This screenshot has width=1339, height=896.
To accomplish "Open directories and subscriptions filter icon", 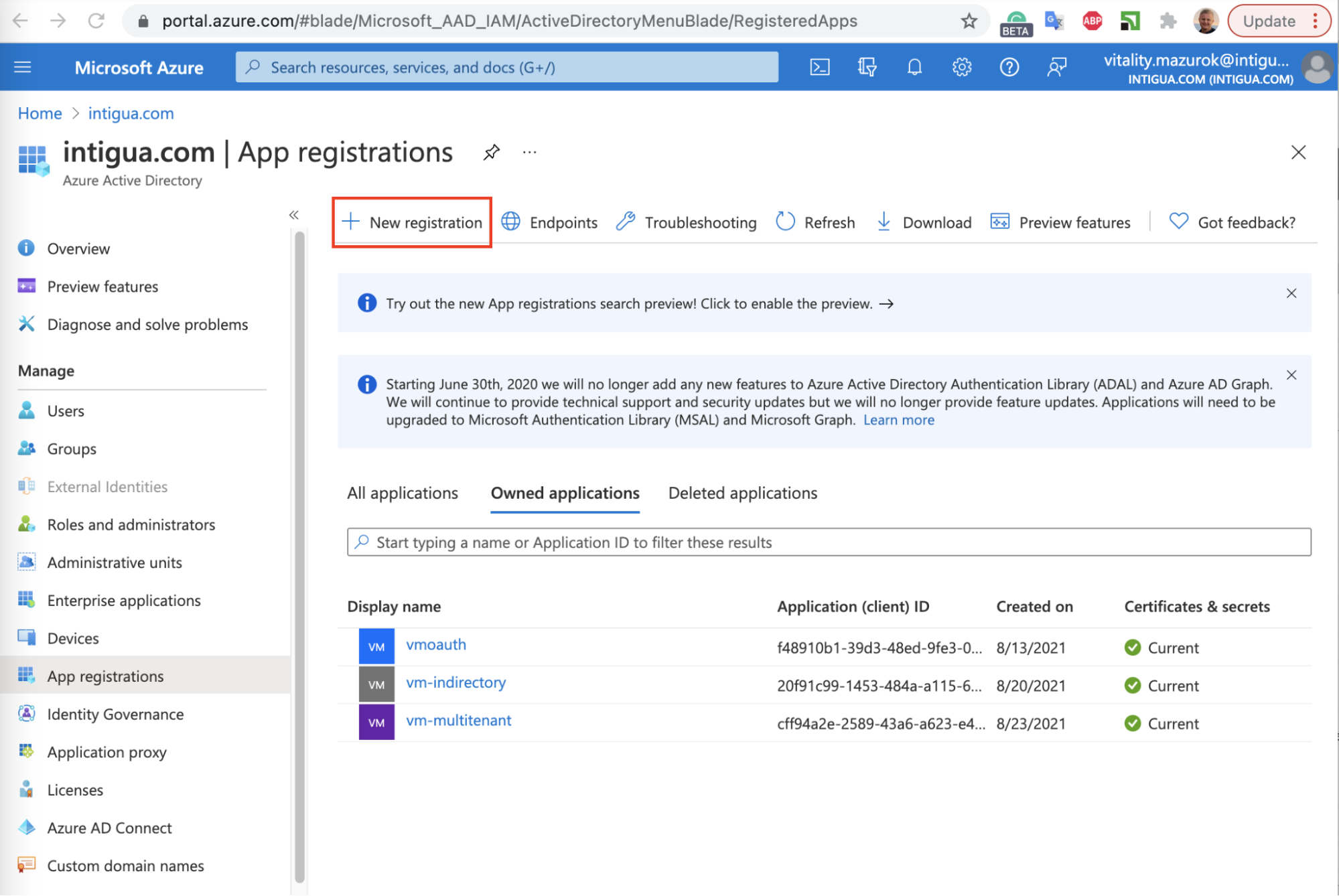I will click(x=867, y=67).
